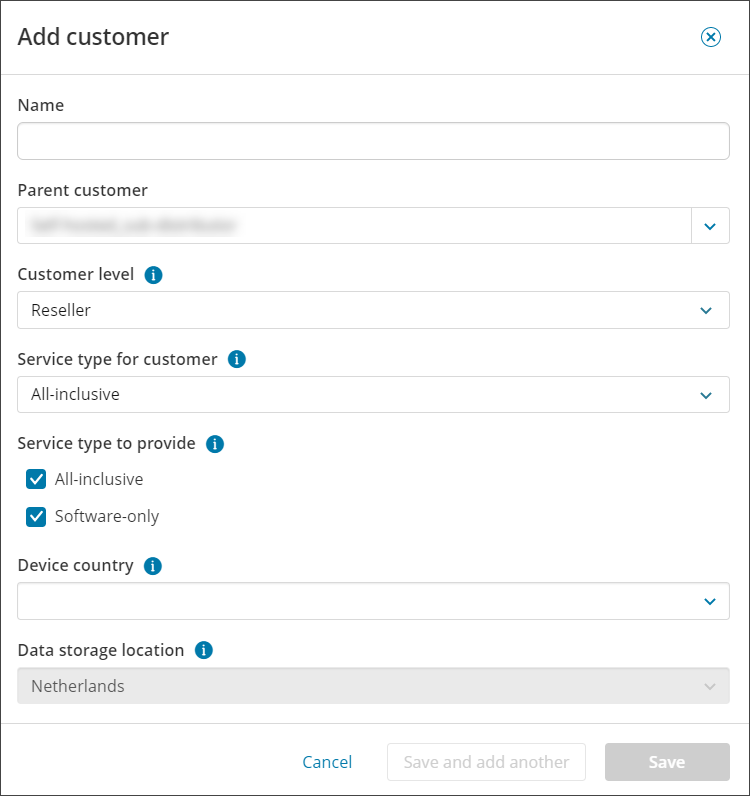Click the Name field label text
This screenshot has width=750, height=796.
click(41, 105)
